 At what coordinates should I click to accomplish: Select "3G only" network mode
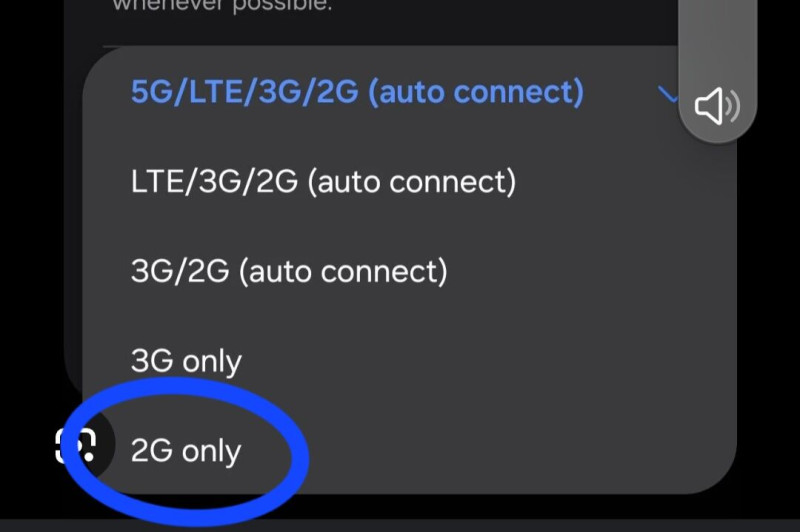tap(186, 360)
